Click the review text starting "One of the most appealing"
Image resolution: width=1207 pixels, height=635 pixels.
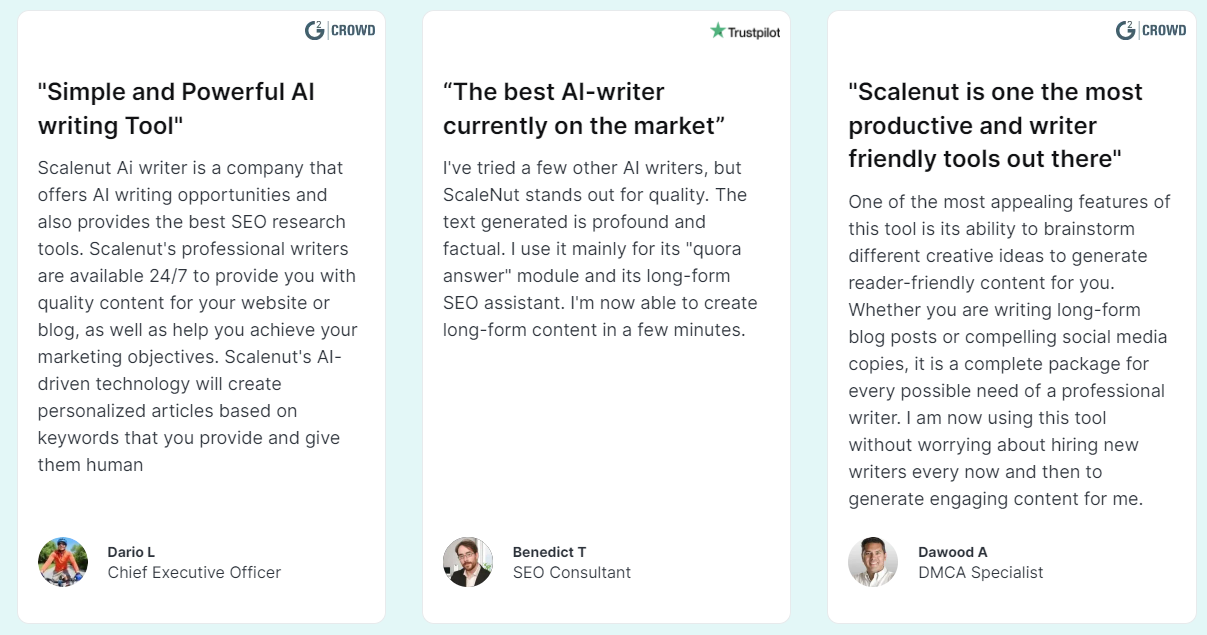(x=1009, y=350)
